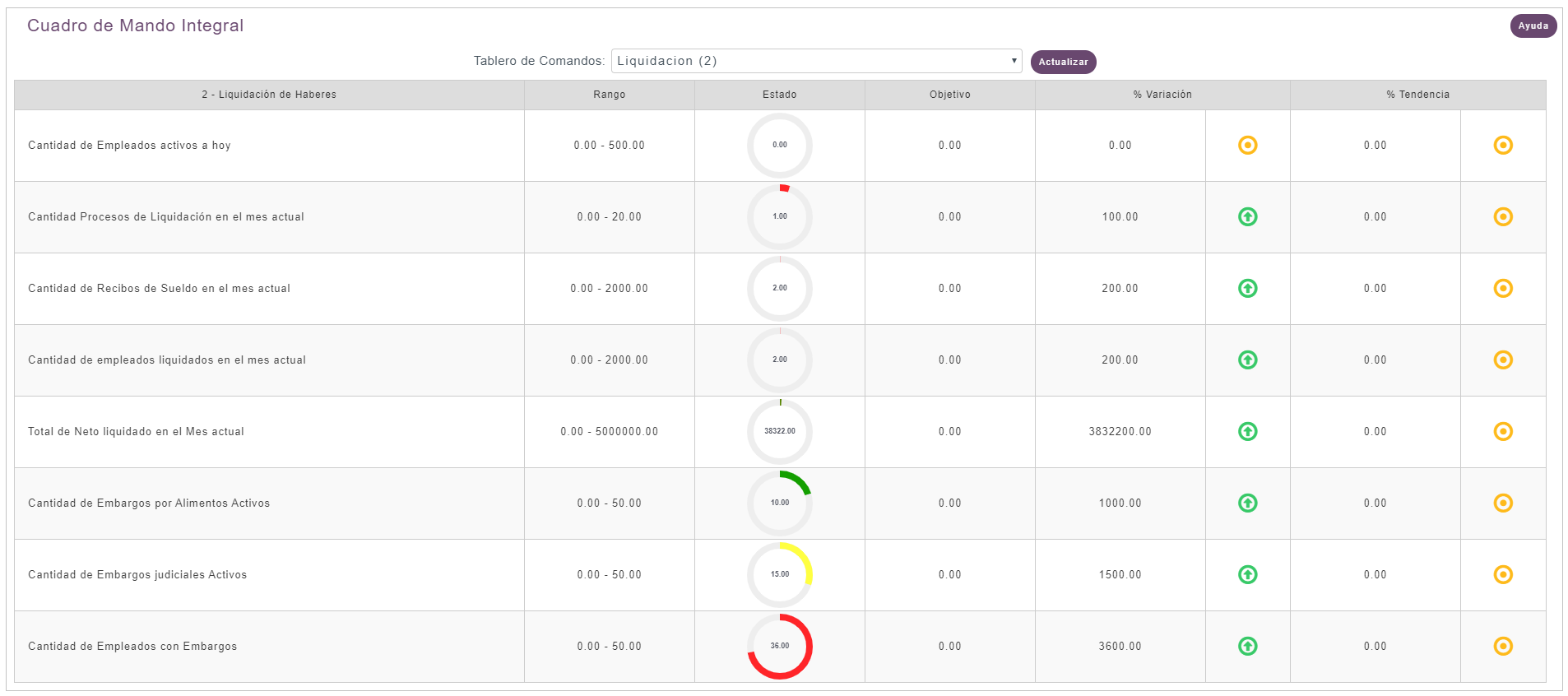The image size is (1568, 696).
Task: Click the green up-arrow for Total de Neto liquidado
Action: 1247,432
